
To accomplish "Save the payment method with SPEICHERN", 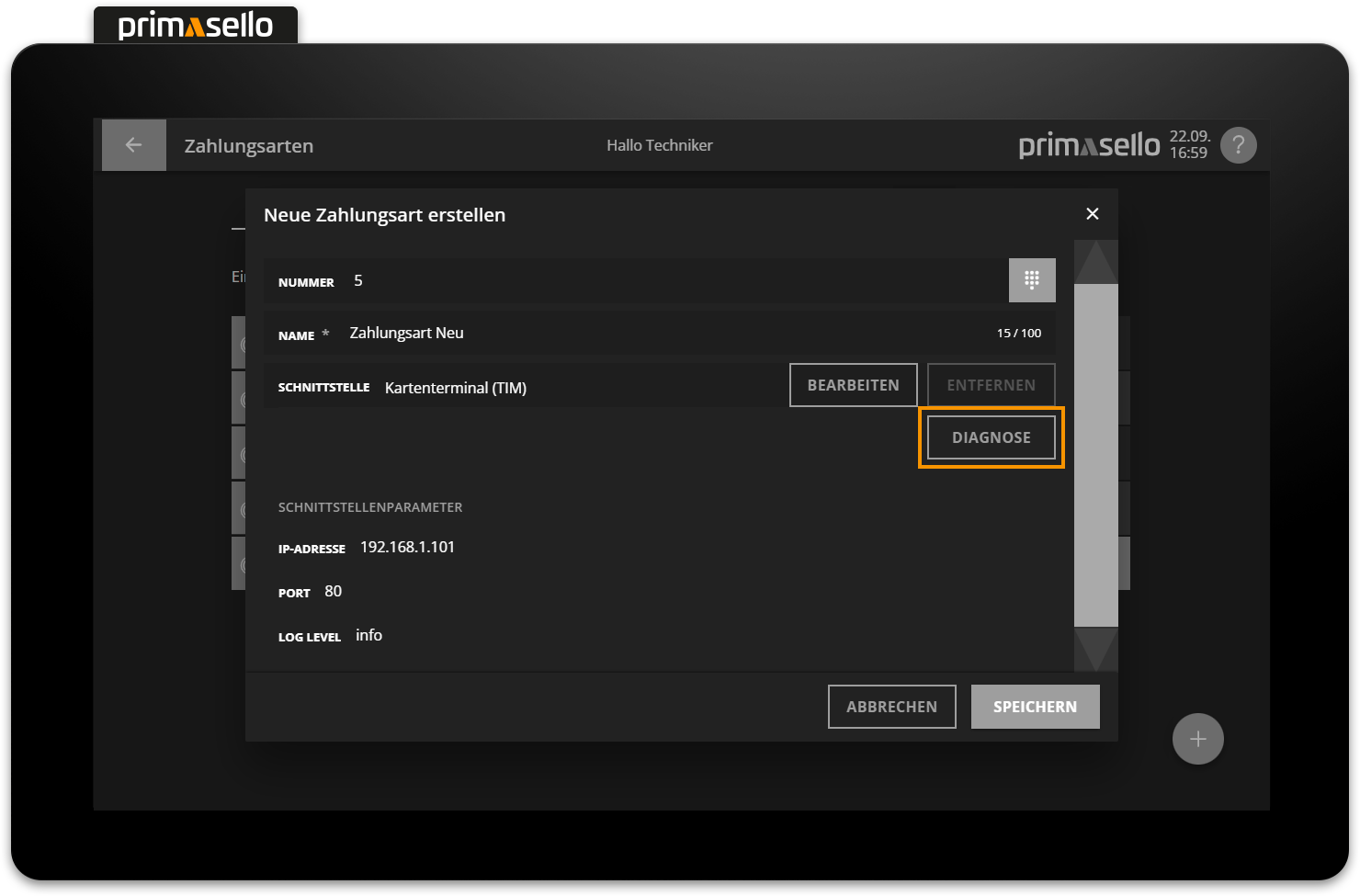I will [1035, 707].
